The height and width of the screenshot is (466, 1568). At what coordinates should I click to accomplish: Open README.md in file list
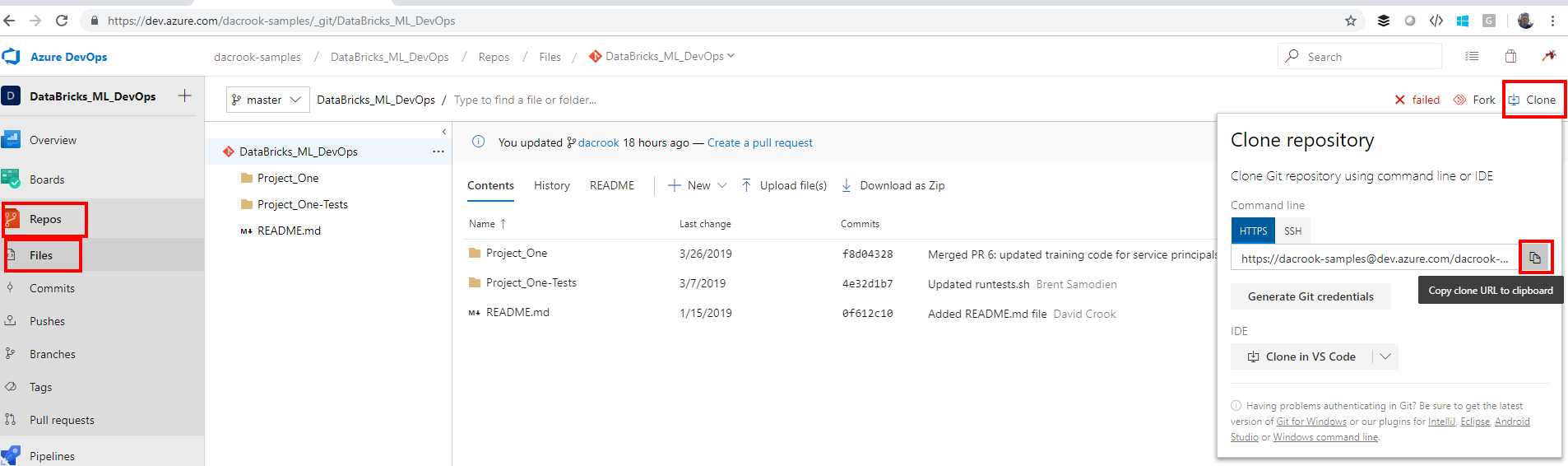tap(517, 312)
